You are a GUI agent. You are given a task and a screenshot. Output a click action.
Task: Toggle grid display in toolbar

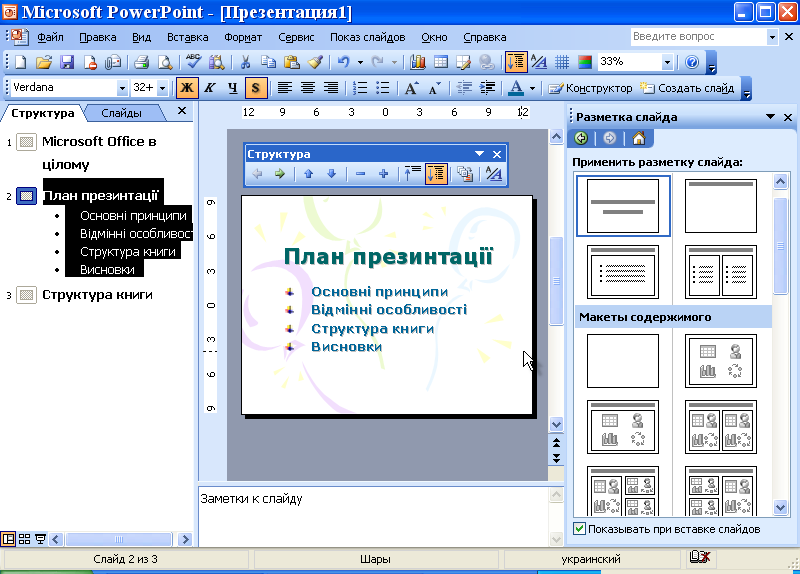562,62
